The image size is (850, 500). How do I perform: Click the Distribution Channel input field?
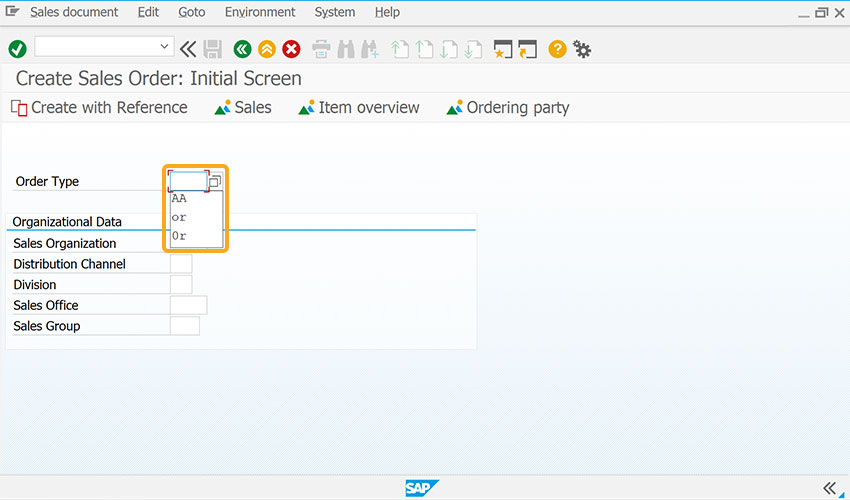tap(181, 264)
